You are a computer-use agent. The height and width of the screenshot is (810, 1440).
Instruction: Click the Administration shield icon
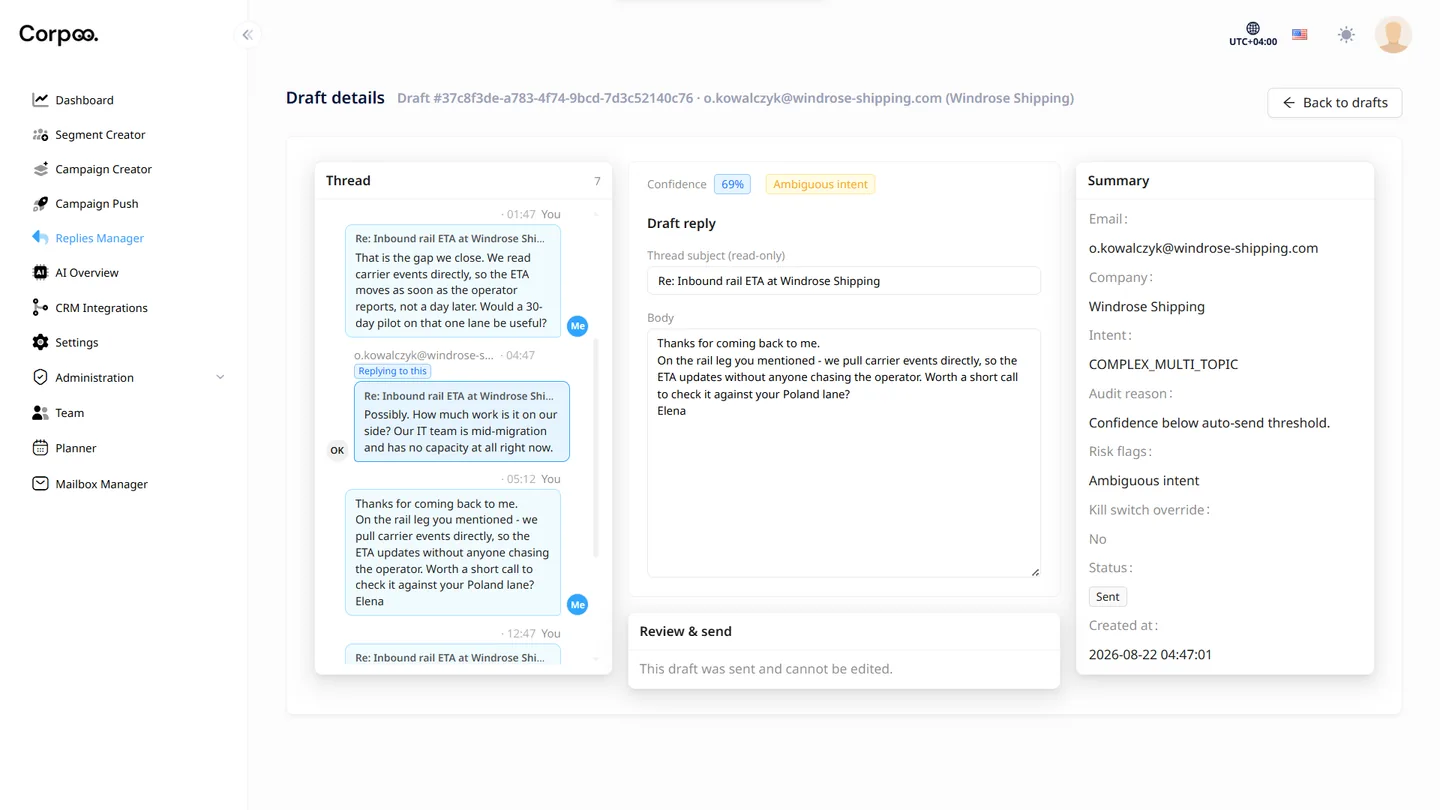click(x=40, y=377)
